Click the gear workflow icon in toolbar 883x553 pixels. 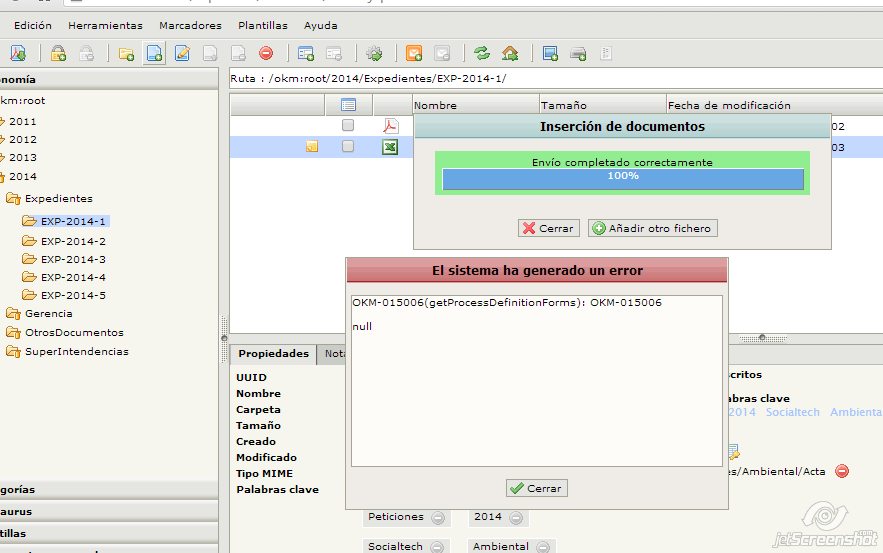(374, 54)
